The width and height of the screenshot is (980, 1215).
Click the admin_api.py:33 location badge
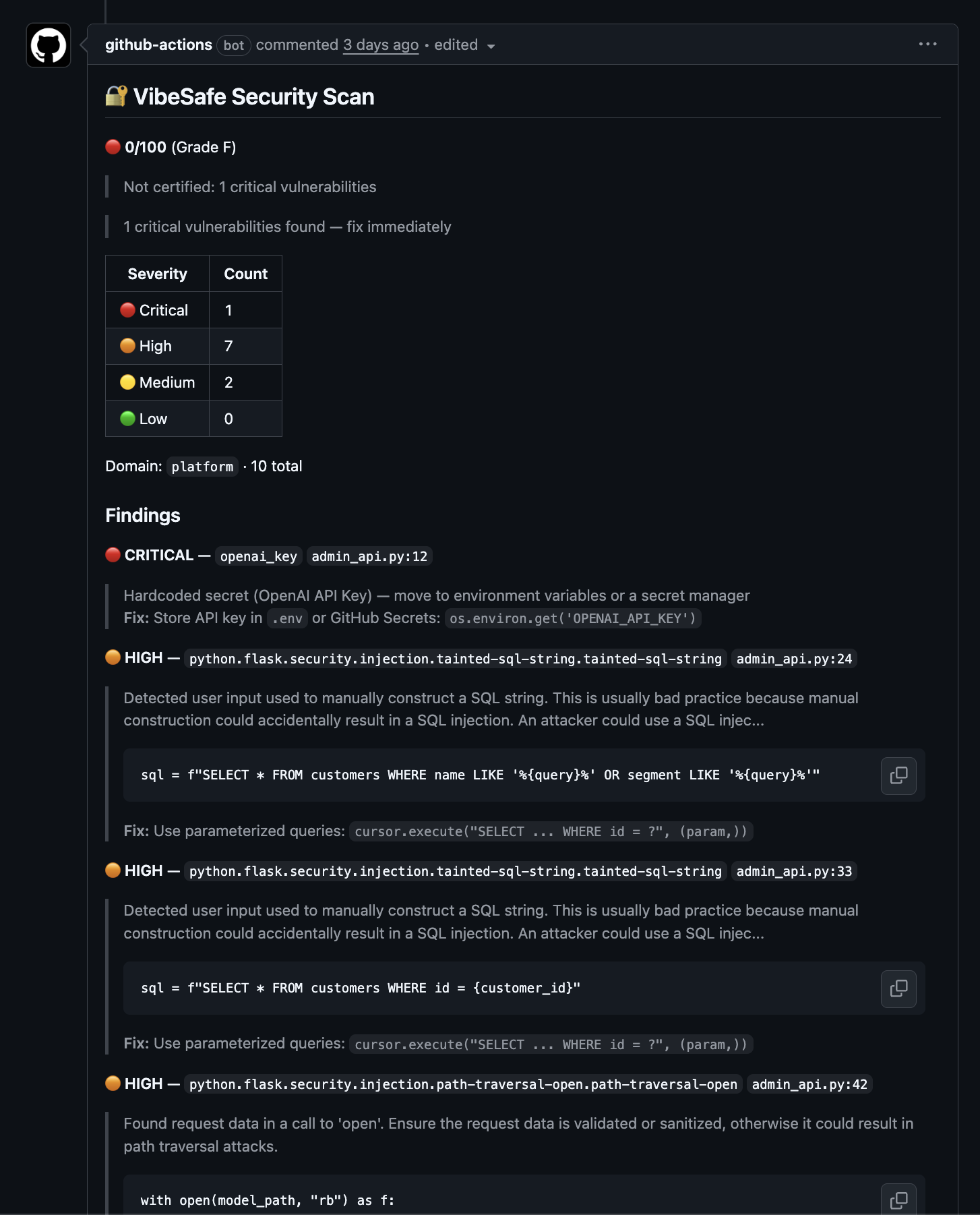[793, 871]
